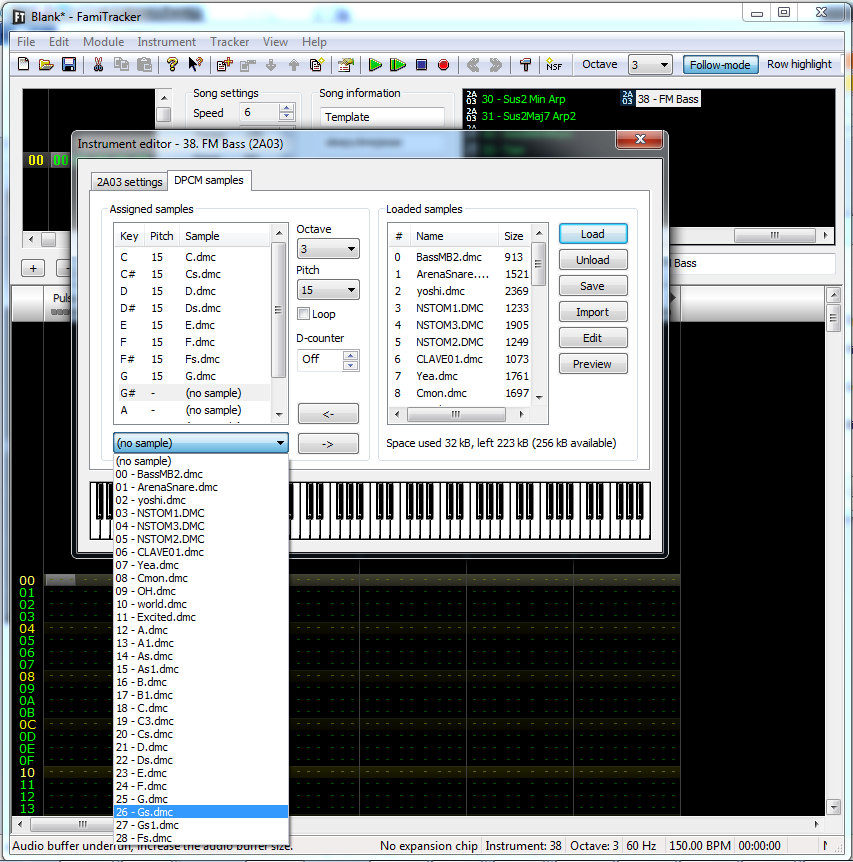Image resolution: width=853 pixels, height=862 pixels.
Task: Click the right arrow remove sample button
Action: 328,444
